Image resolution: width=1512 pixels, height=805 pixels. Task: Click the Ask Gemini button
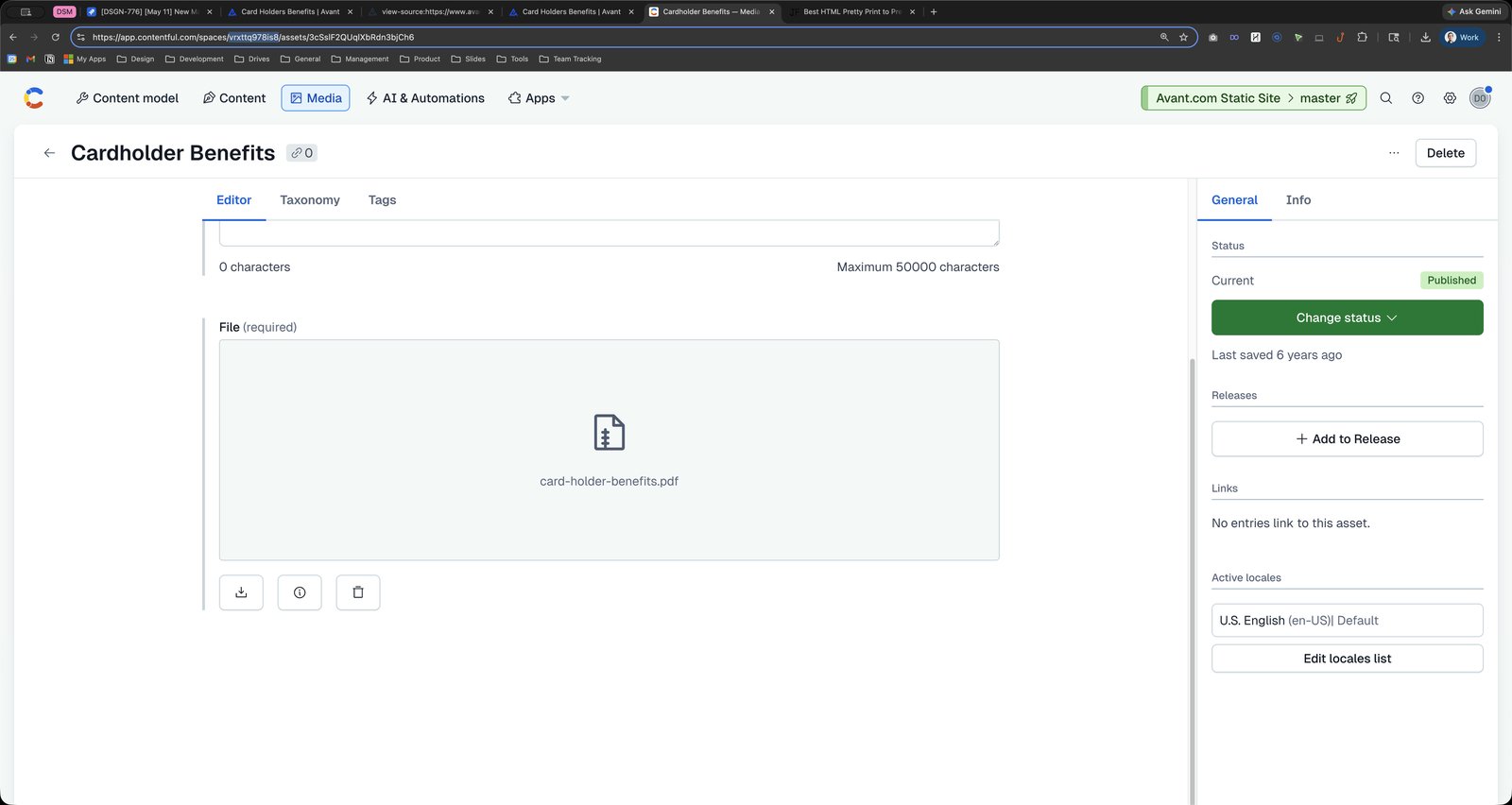click(1474, 11)
